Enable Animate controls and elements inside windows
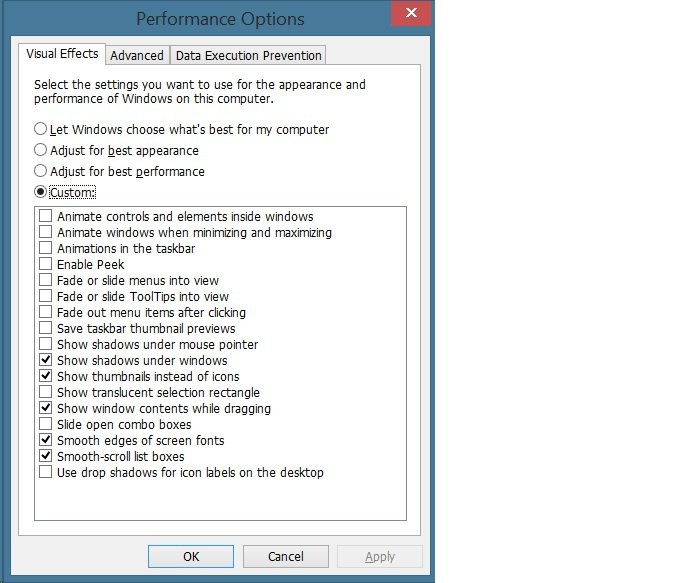This screenshot has height=583, width=692. [46, 216]
